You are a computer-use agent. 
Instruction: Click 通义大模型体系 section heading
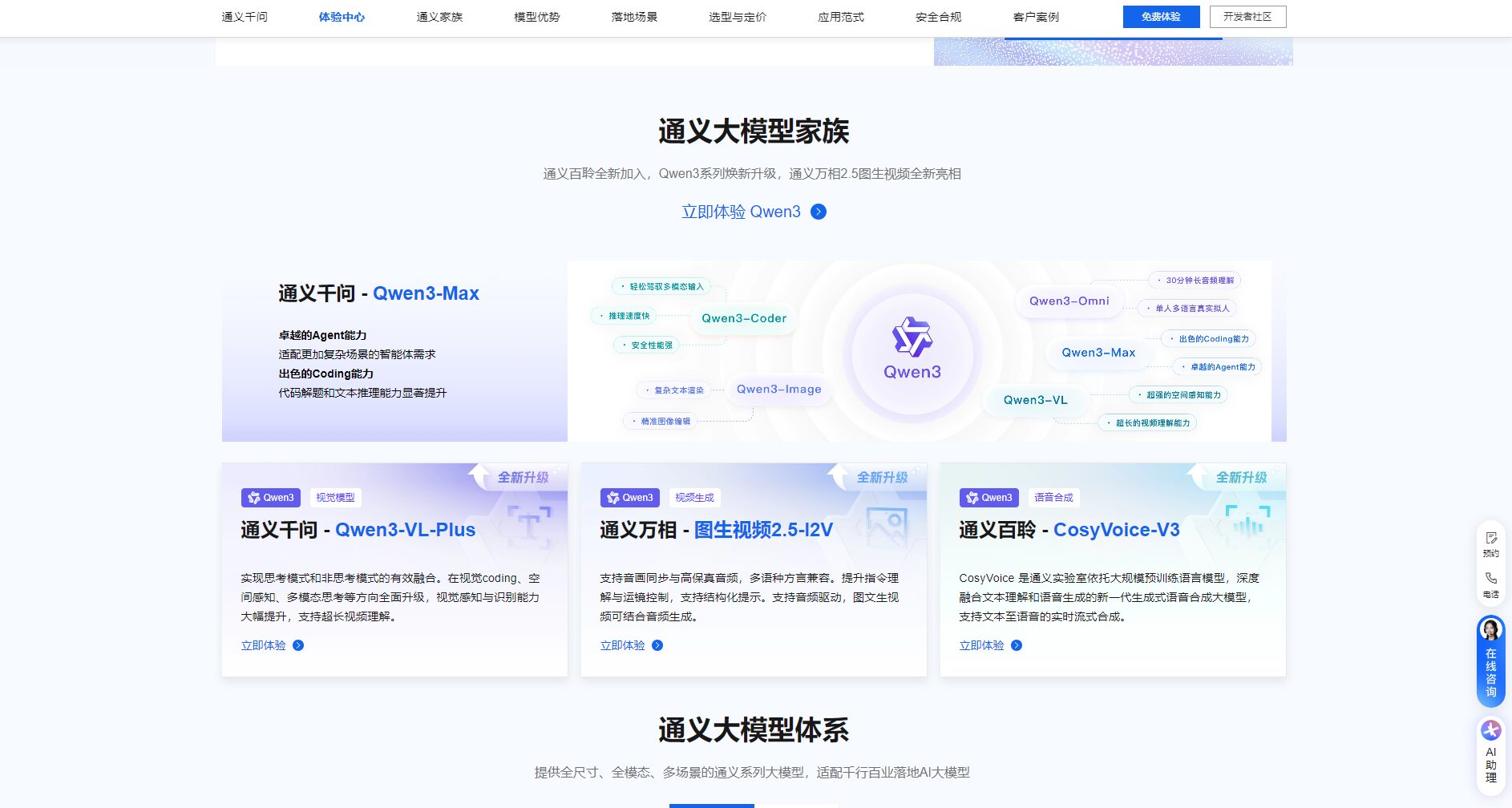click(754, 730)
